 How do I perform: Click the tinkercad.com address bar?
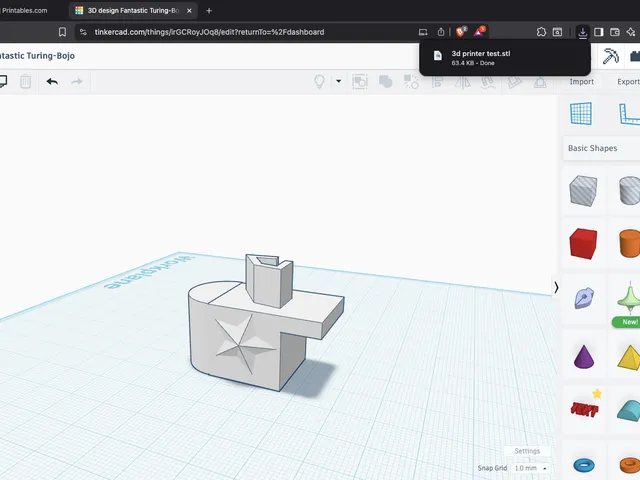tap(209, 32)
